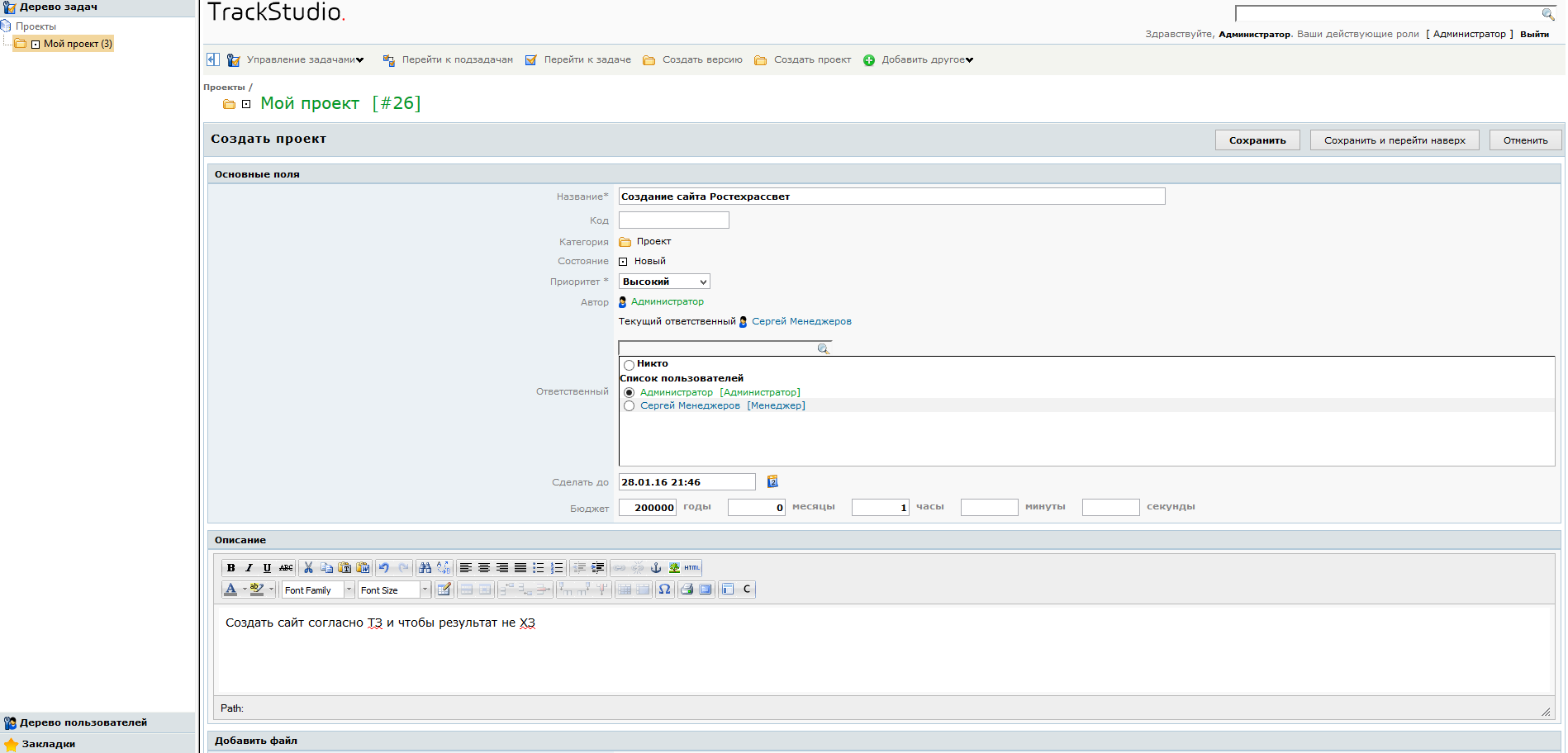Expand the text color picker arrow
The height and width of the screenshot is (753, 1568).
tap(245, 590)
